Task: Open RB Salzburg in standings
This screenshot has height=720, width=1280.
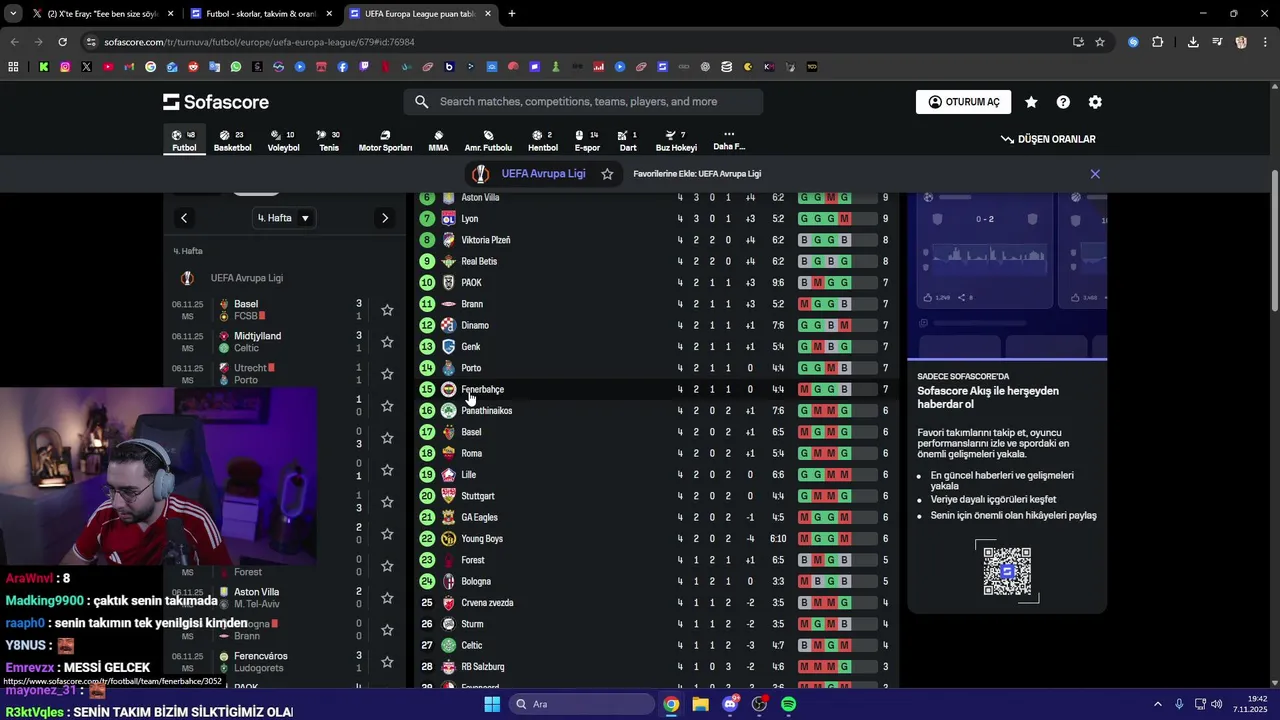Action: (x=482, y=667)
